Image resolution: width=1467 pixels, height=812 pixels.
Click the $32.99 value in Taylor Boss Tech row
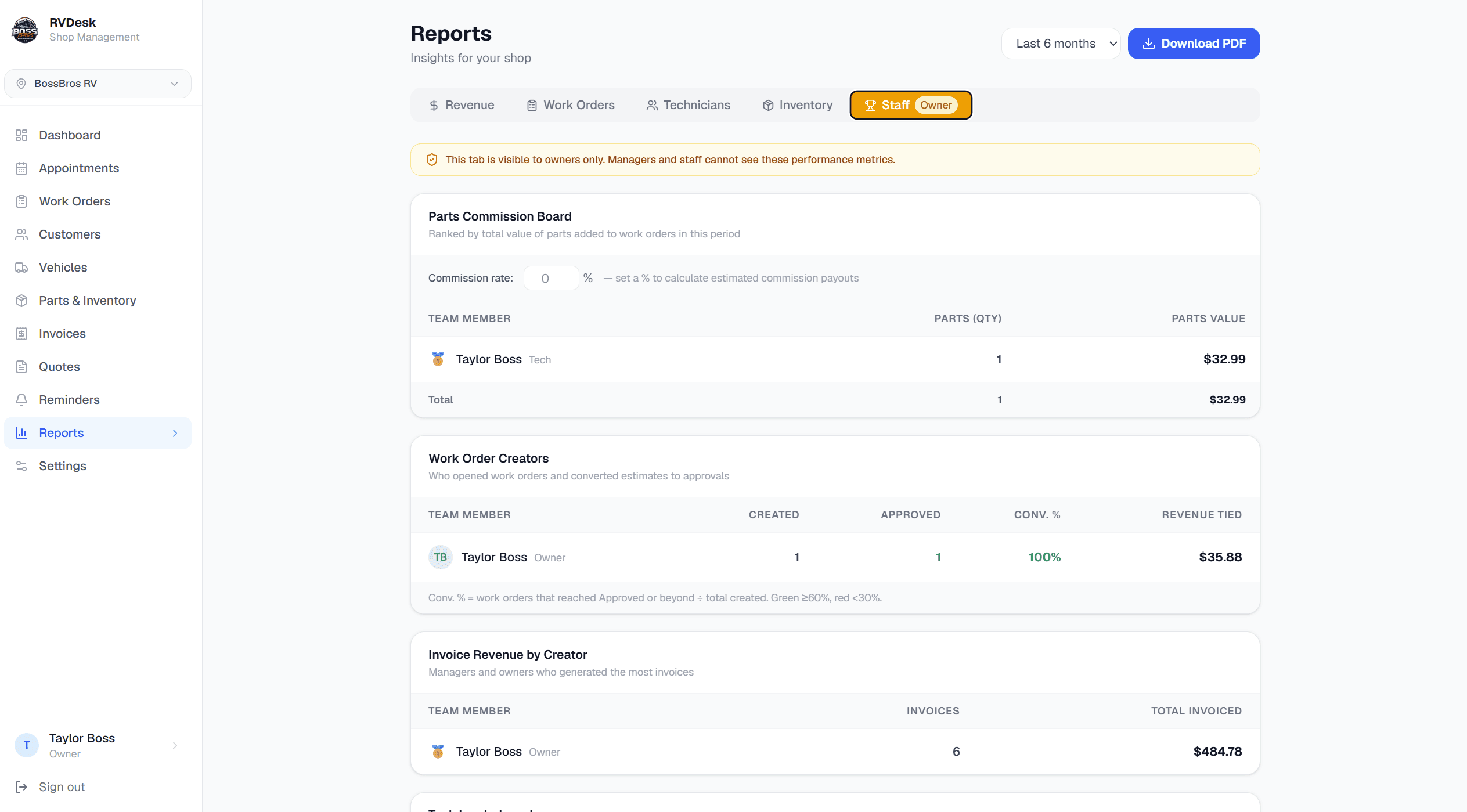(1224, 359)
